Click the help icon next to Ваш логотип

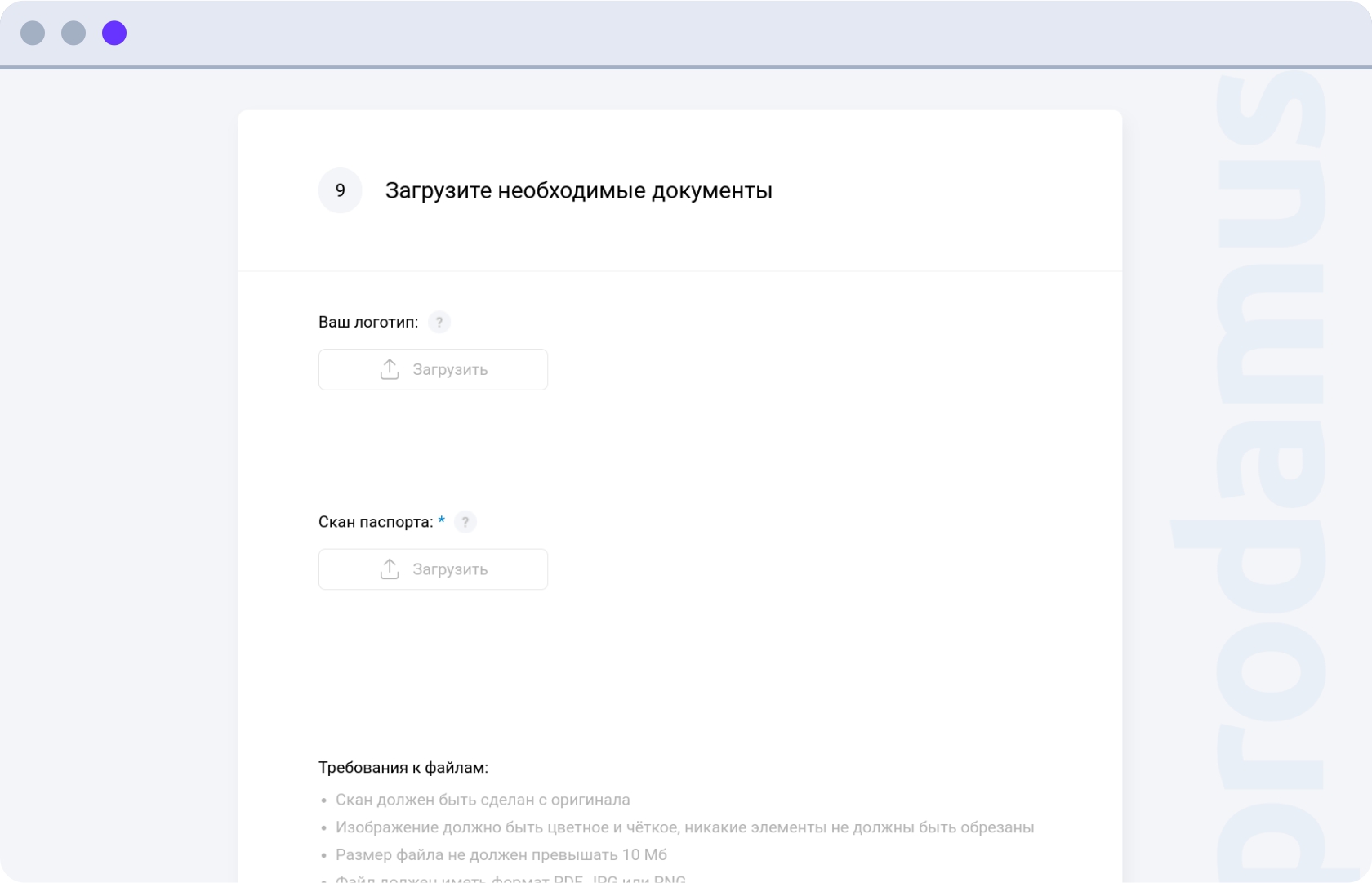tap(439, 322)
